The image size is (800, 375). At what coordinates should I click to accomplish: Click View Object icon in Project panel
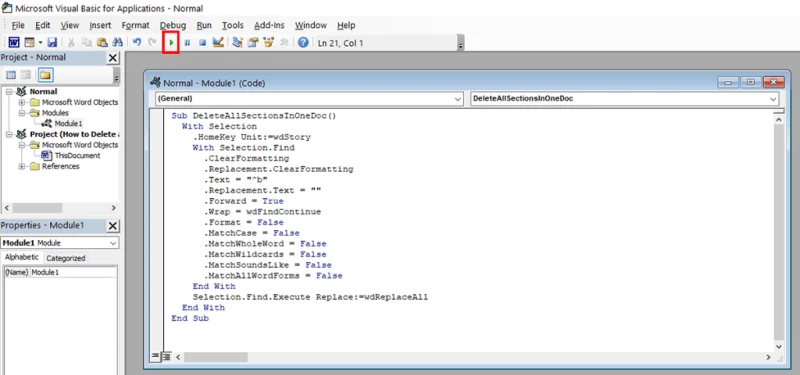point(26,75)
